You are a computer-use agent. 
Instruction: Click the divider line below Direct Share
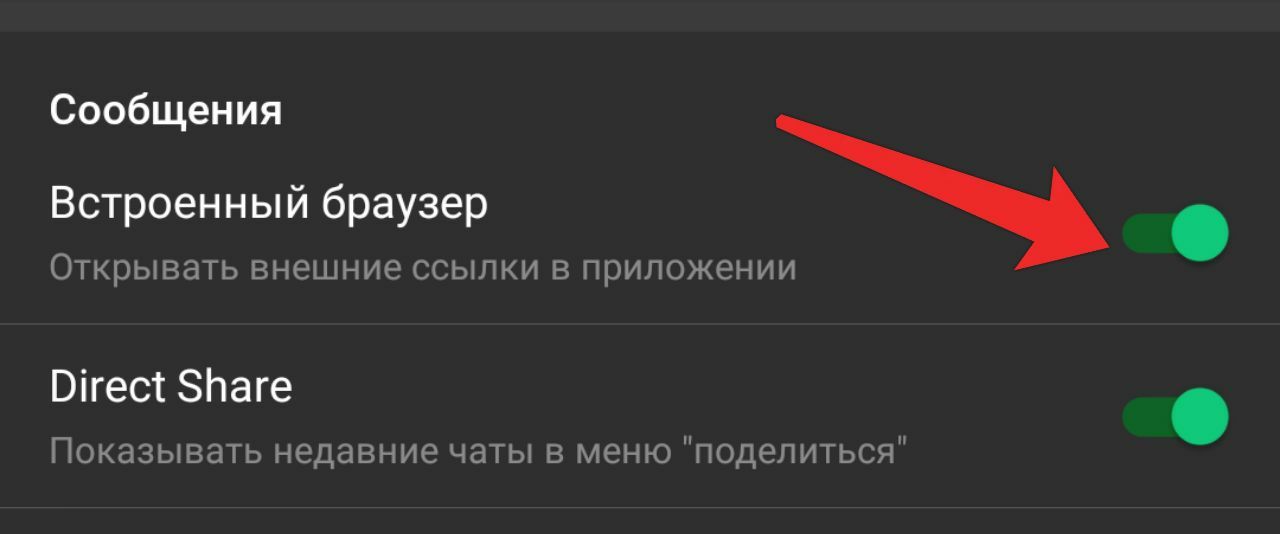[x=640, y=508]
